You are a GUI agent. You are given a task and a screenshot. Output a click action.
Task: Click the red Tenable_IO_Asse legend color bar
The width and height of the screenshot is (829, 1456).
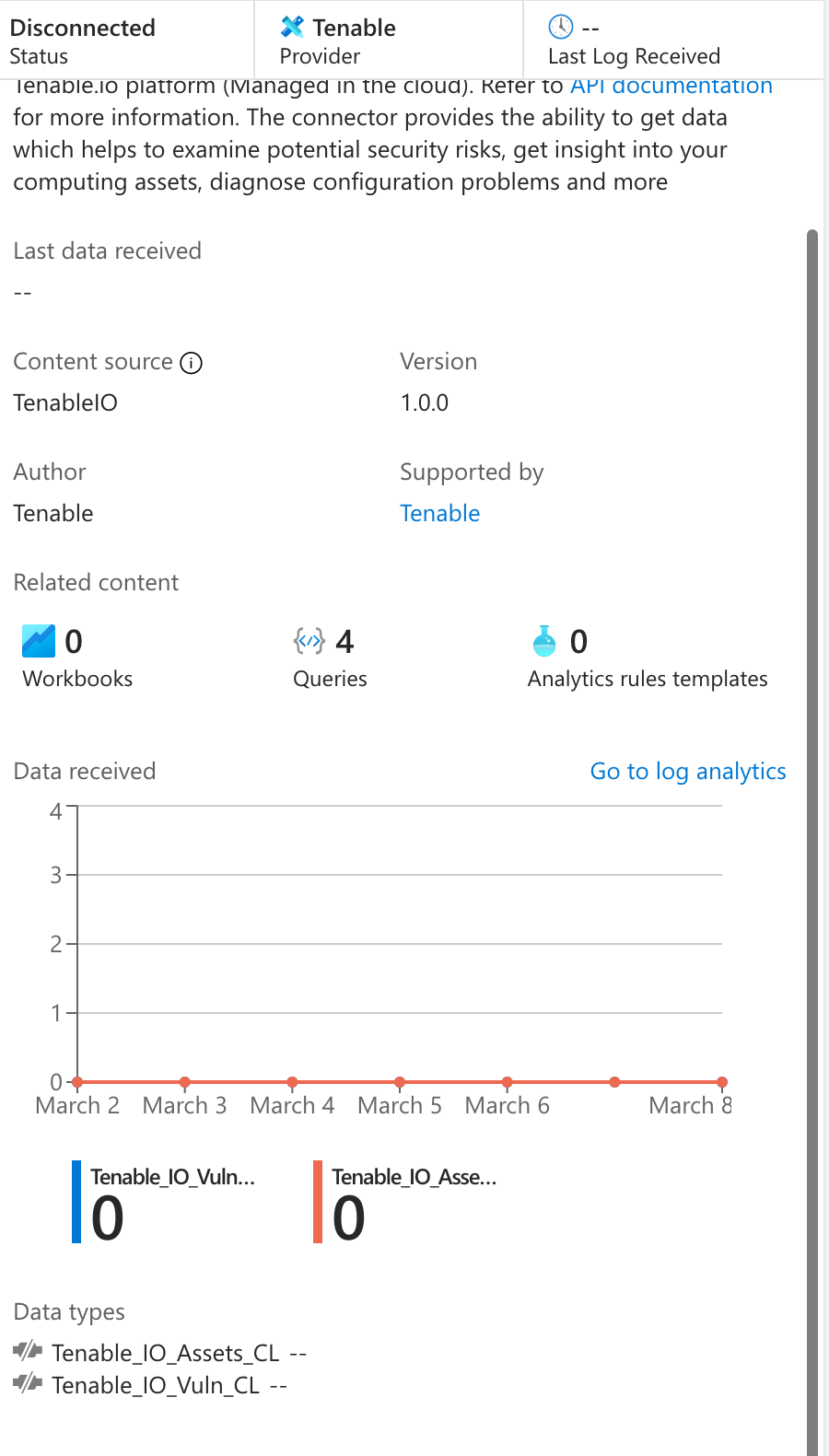(x=318, y=1202)
